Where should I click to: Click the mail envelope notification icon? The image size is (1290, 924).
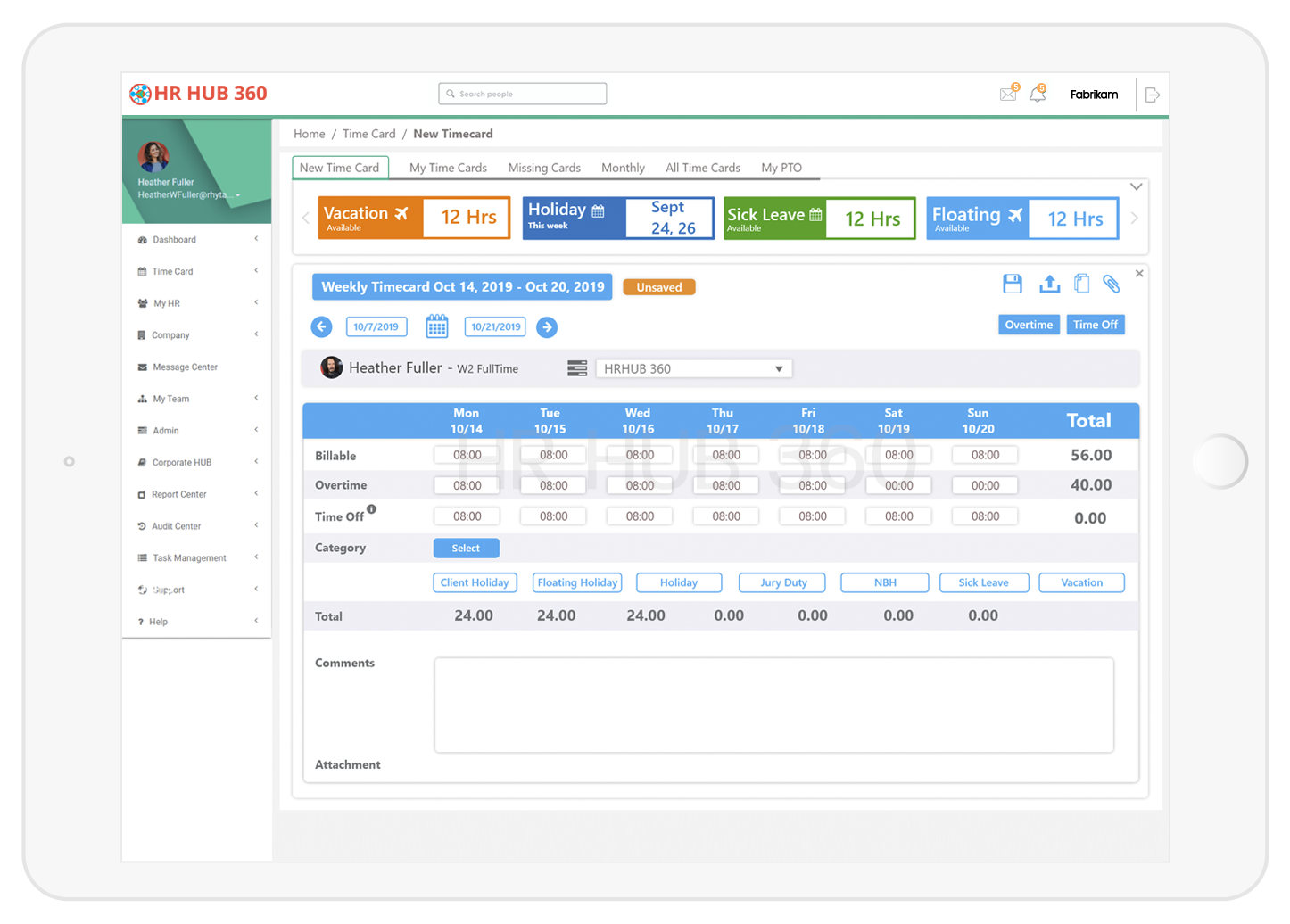click(1008, 93)
